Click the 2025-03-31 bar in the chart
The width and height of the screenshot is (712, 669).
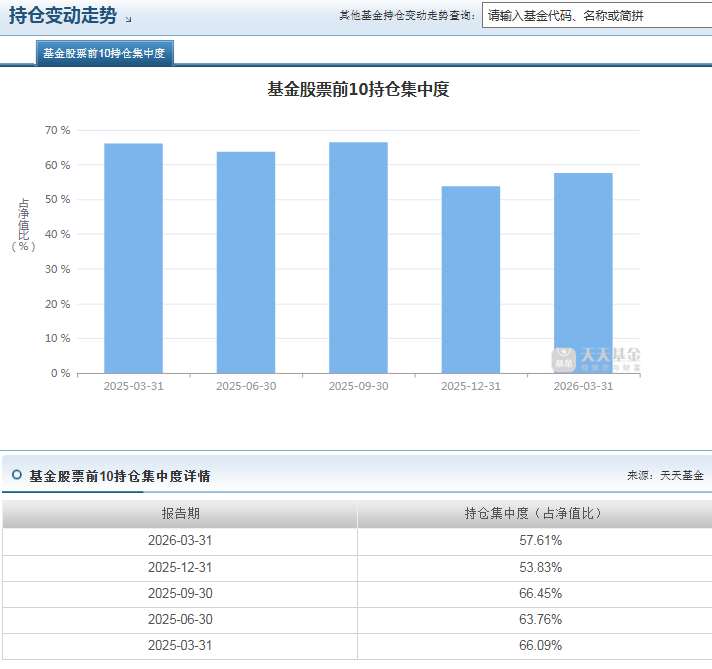point(134,258)
